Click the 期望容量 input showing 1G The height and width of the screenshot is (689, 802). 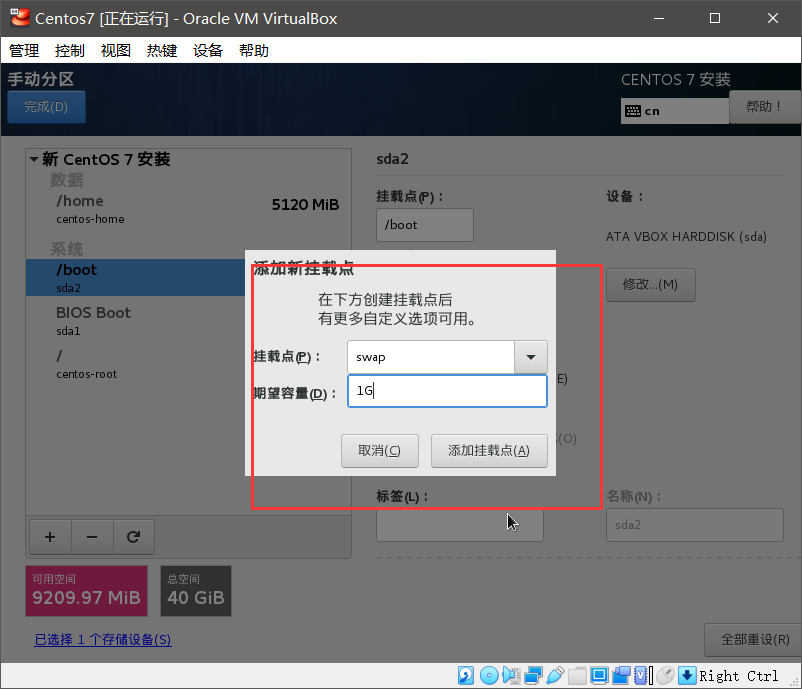pos(447,391)
